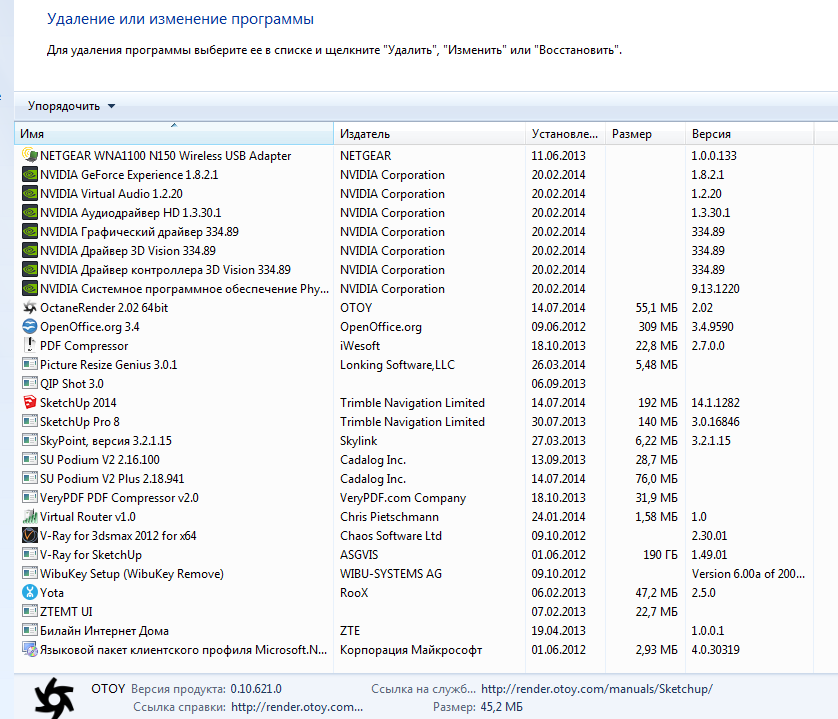Click the VeryPDF PDF Compressor v2.0 icon
This screenshot has width=838, height=719.
coord(30,497)
